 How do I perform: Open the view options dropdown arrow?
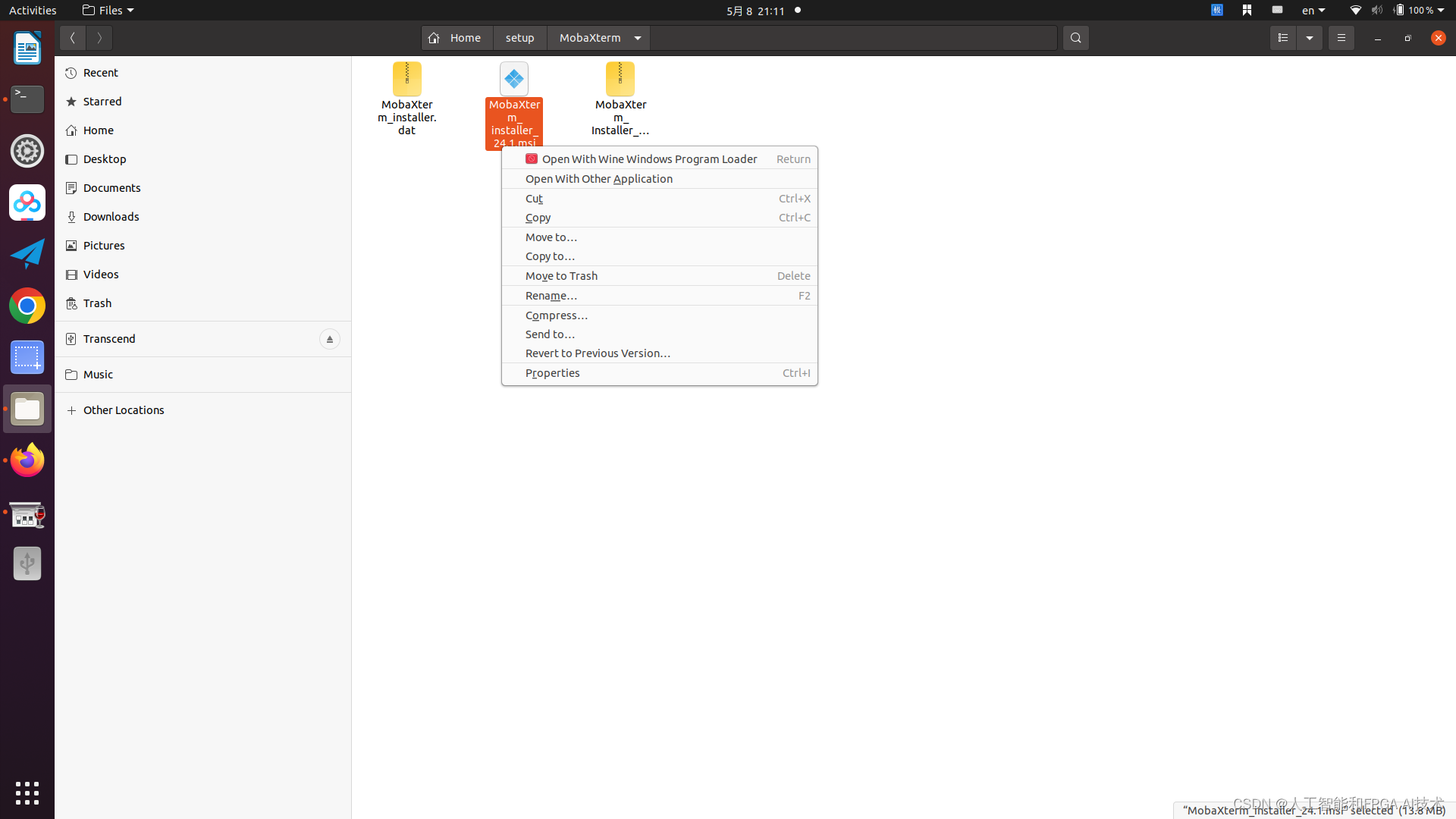1310,38
